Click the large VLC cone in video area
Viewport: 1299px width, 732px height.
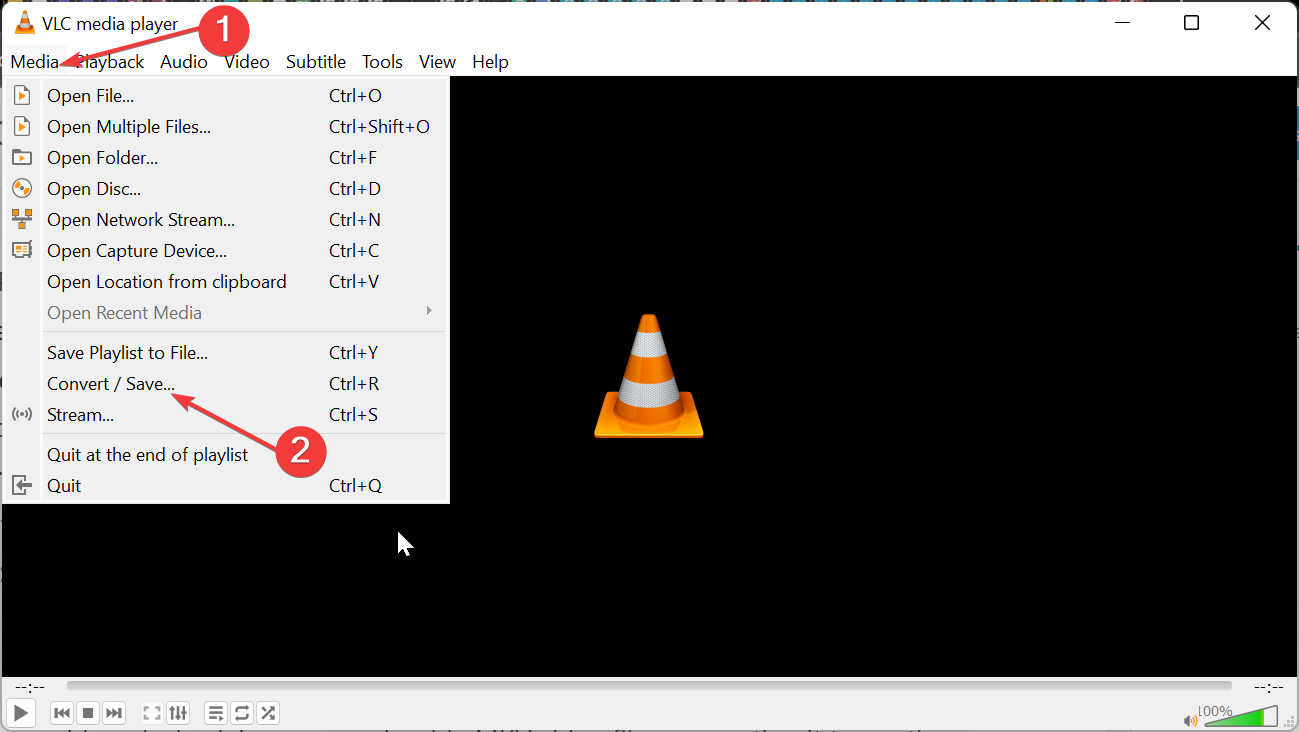tap(649, 376)
